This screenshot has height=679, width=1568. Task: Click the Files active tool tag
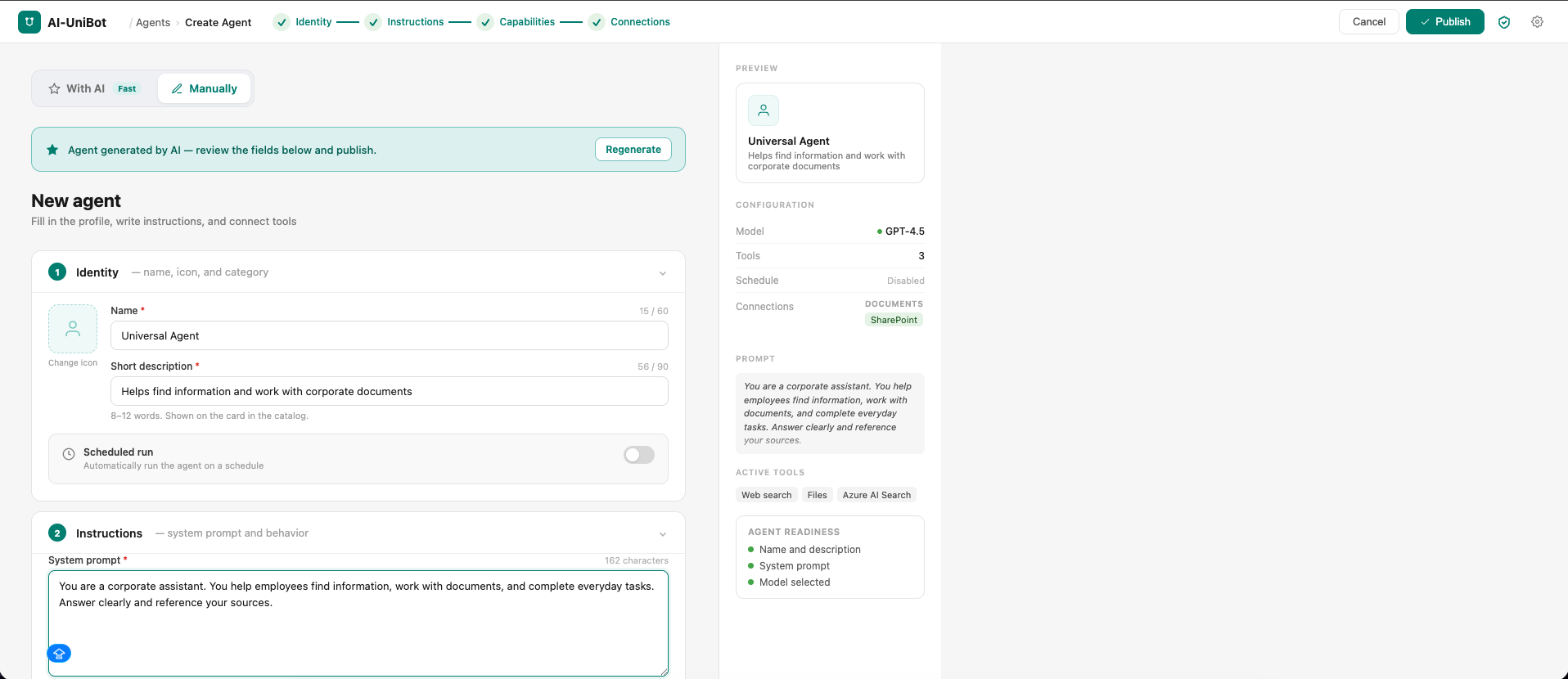[817, 495]
